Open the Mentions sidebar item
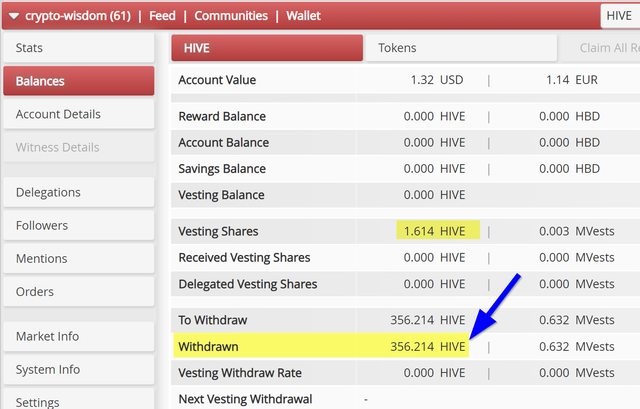The image size is (640, 409). (79, 258)
